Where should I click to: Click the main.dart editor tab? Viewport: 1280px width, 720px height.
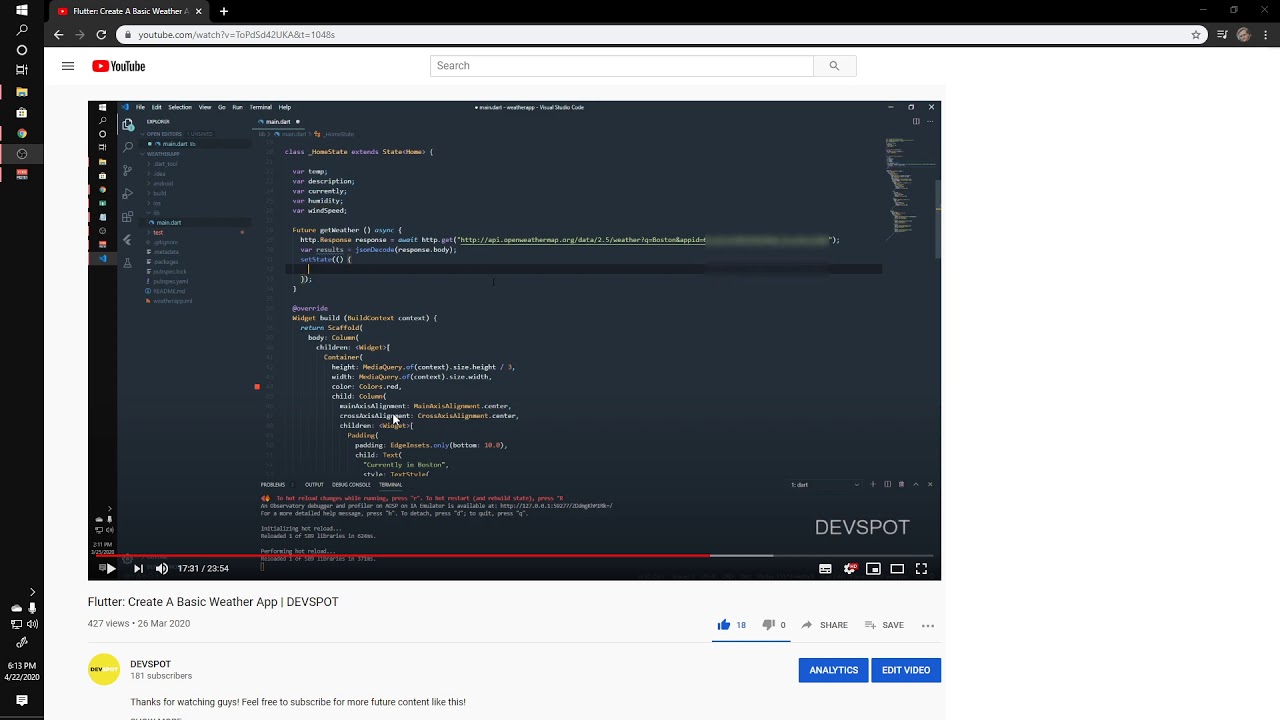point(279,122)
